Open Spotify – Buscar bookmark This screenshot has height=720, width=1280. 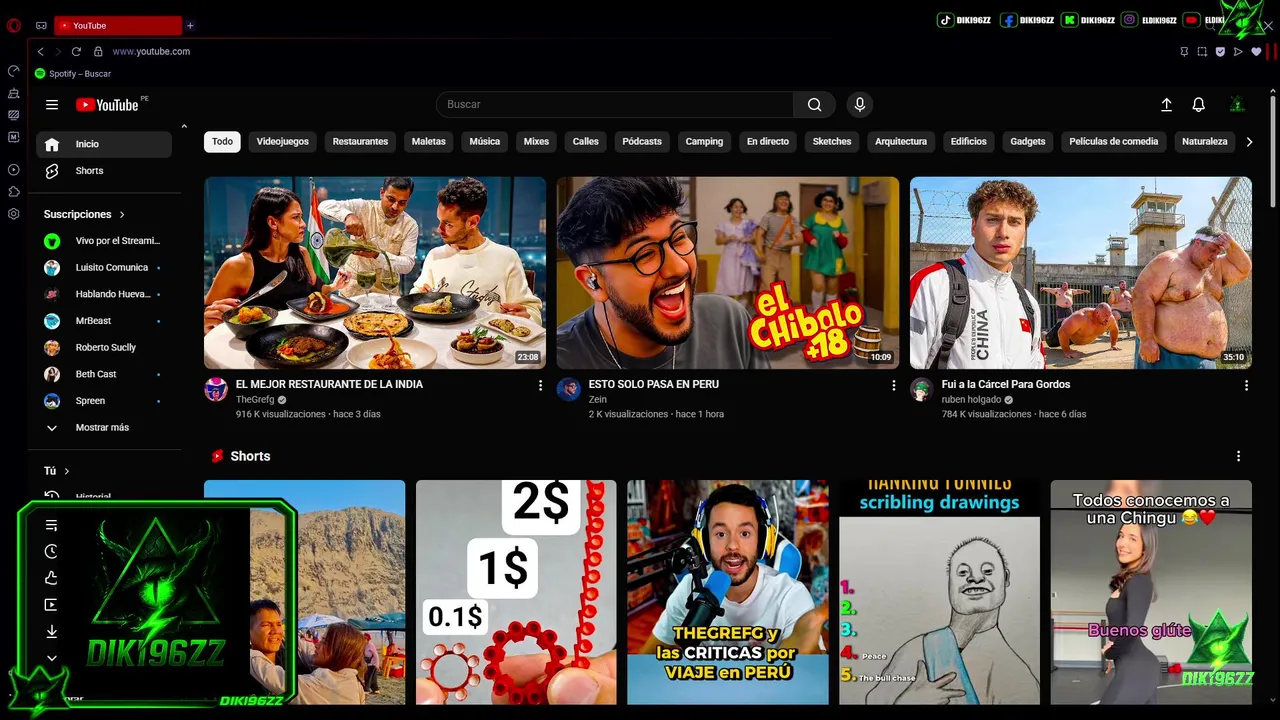pyautogui.click(x=72, y=74)
